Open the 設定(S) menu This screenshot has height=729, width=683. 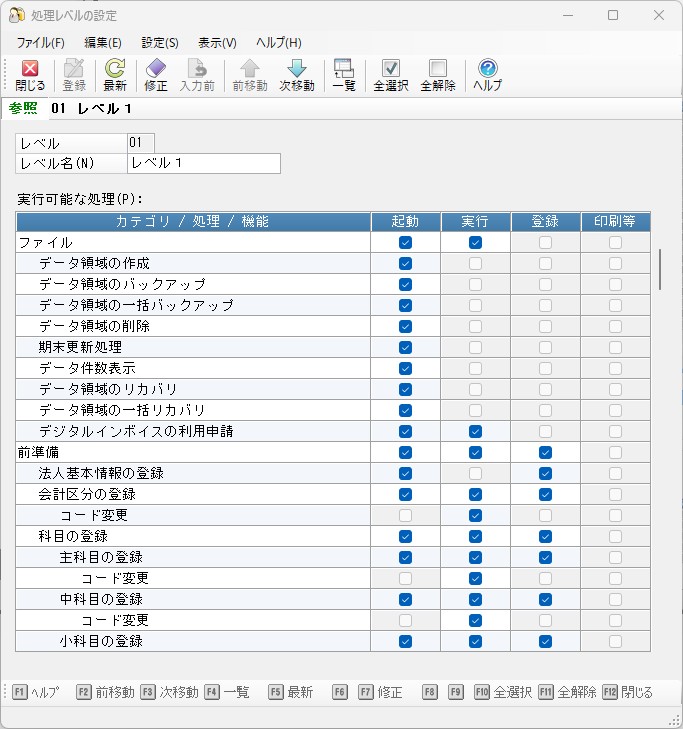[x=160, y=43]
